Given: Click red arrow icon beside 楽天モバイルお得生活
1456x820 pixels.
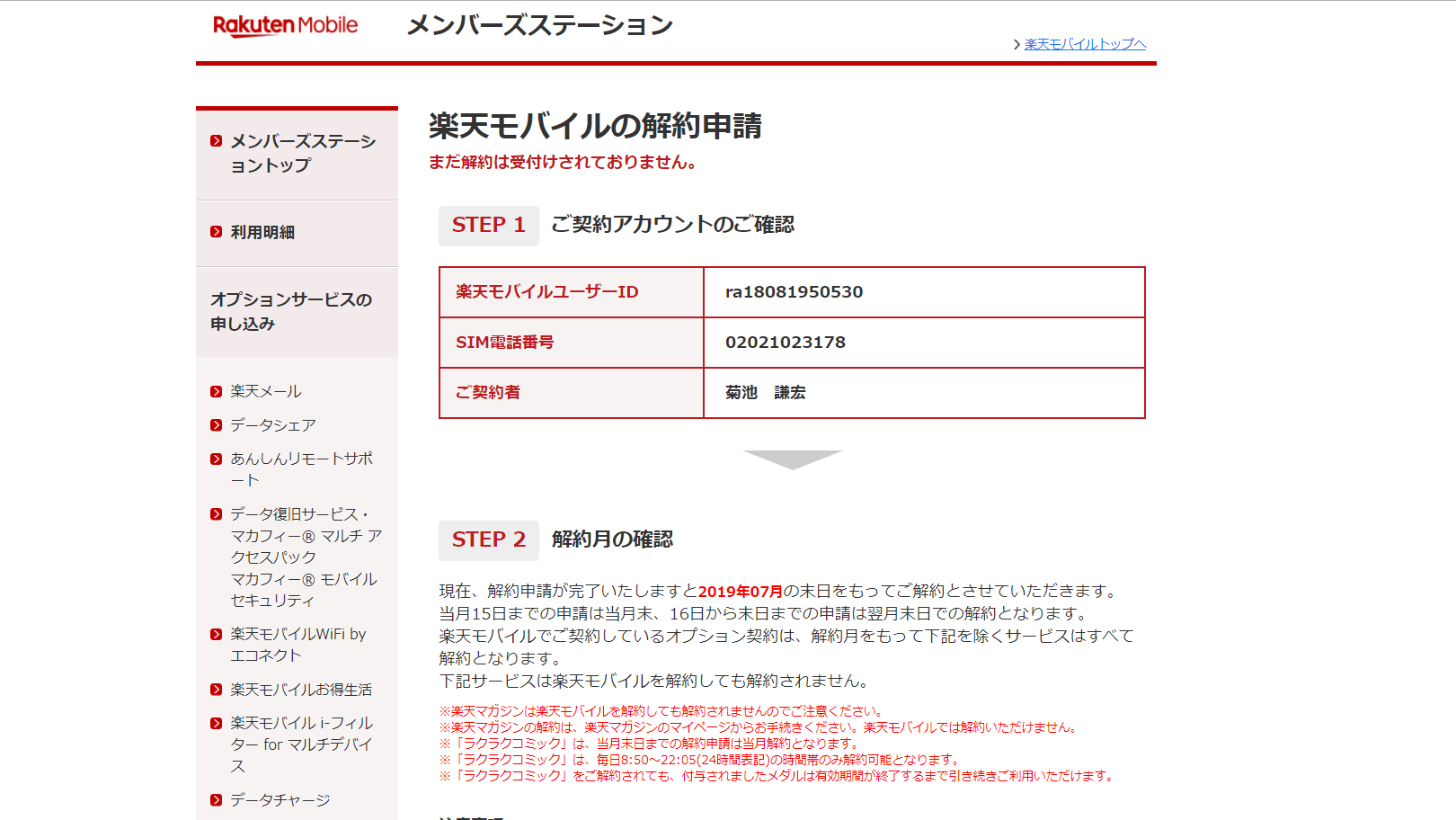Looking at the screenshot, I should [216, 690].
